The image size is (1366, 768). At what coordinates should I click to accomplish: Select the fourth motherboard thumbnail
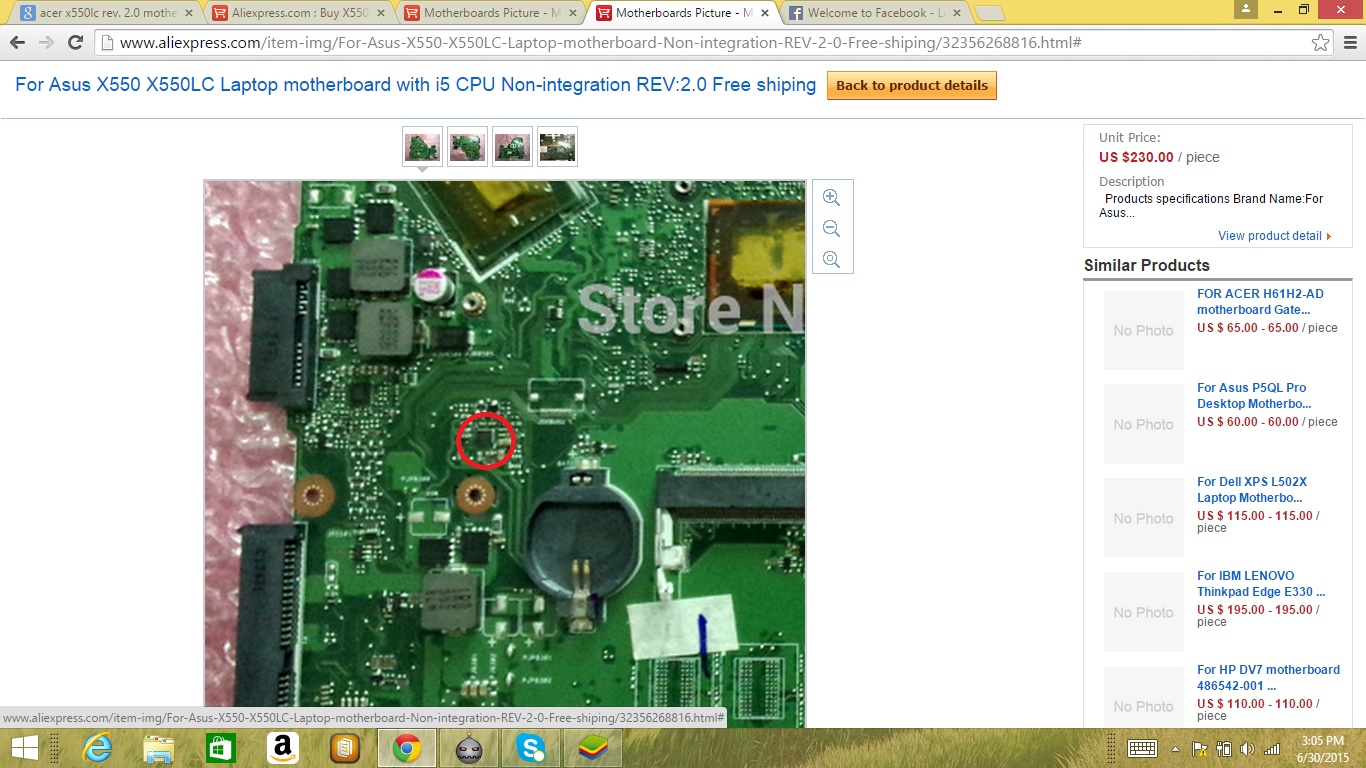point(557,146)
